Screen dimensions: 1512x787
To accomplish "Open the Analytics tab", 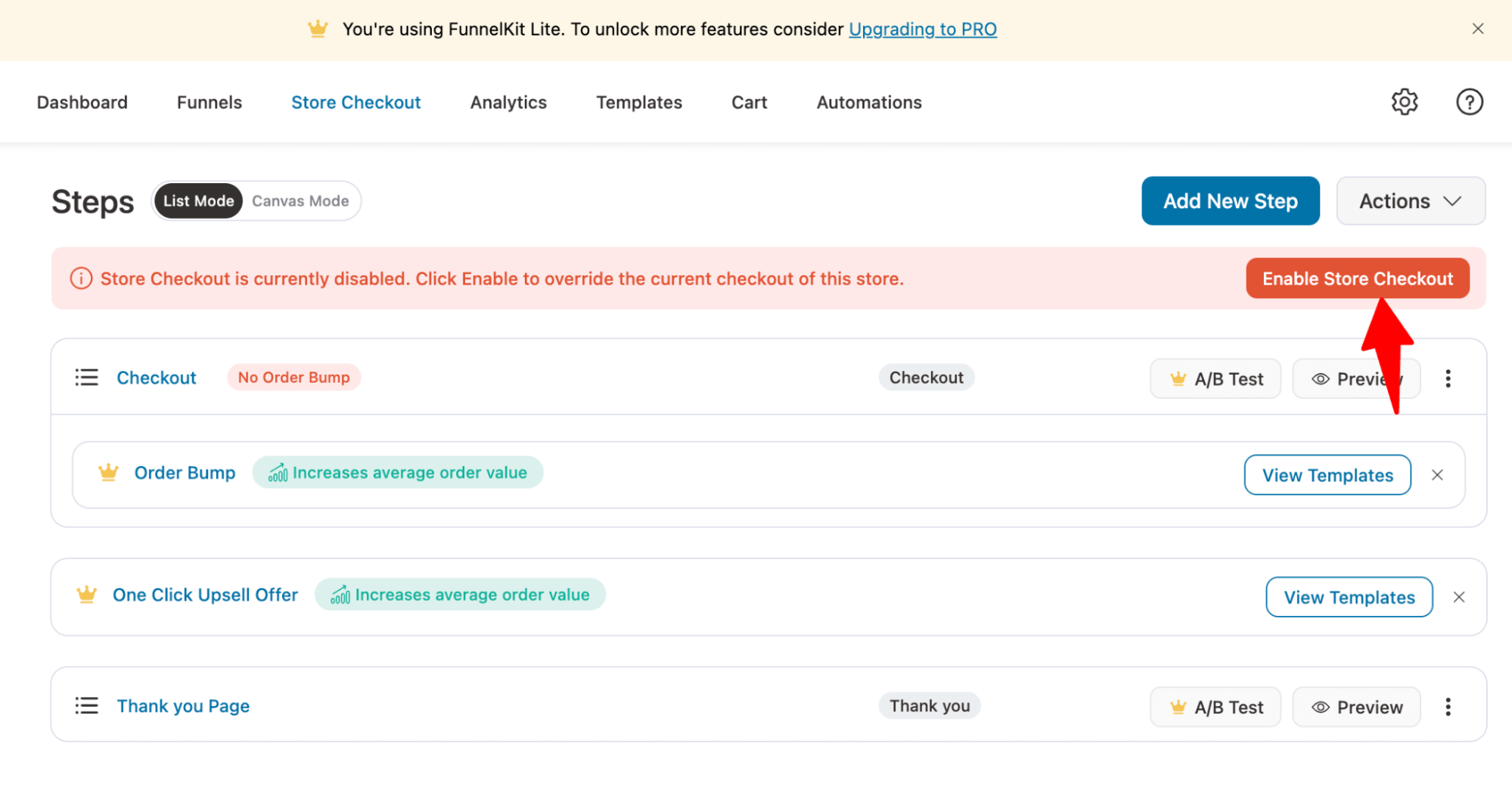I will pos(508,102).
